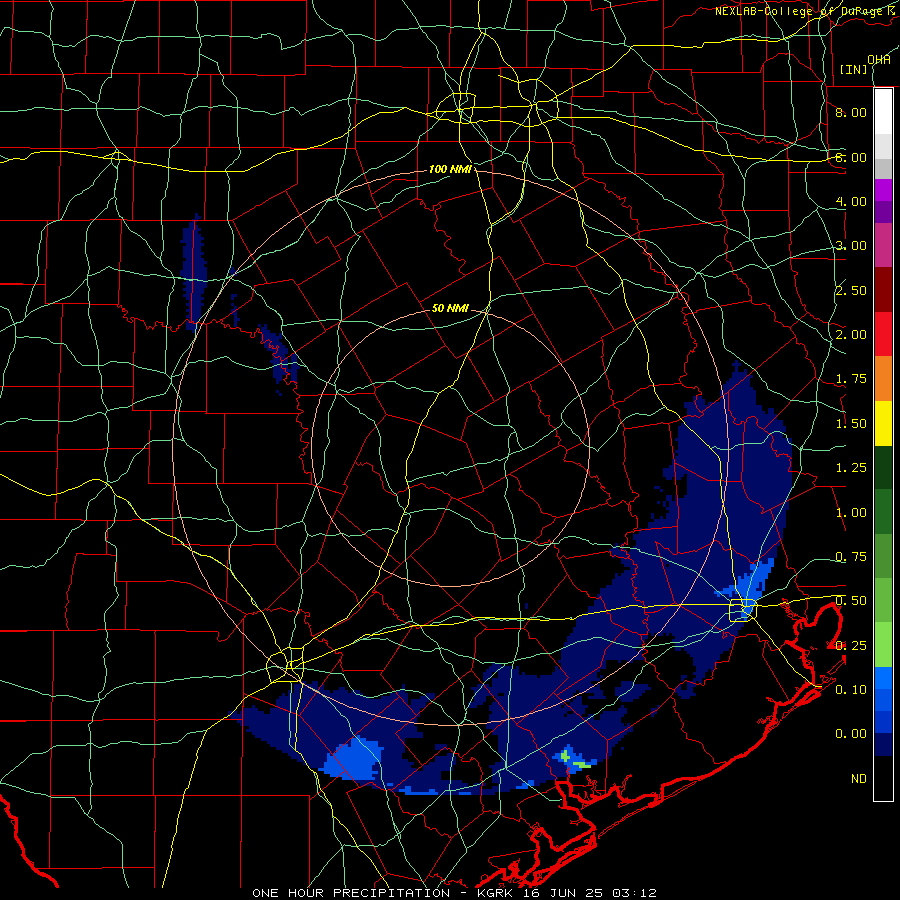The width and height of the screenshot is (900, 900).
Task: Click the 0.50 legend value
Action: tap(851, 601)
